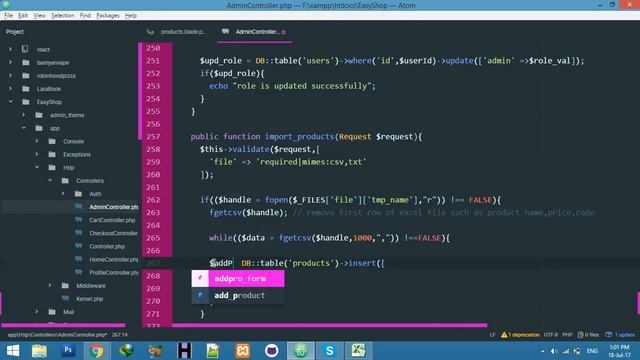Click the function icon beside add_product
The image size is (640, 360).
[x=200, y=295]
